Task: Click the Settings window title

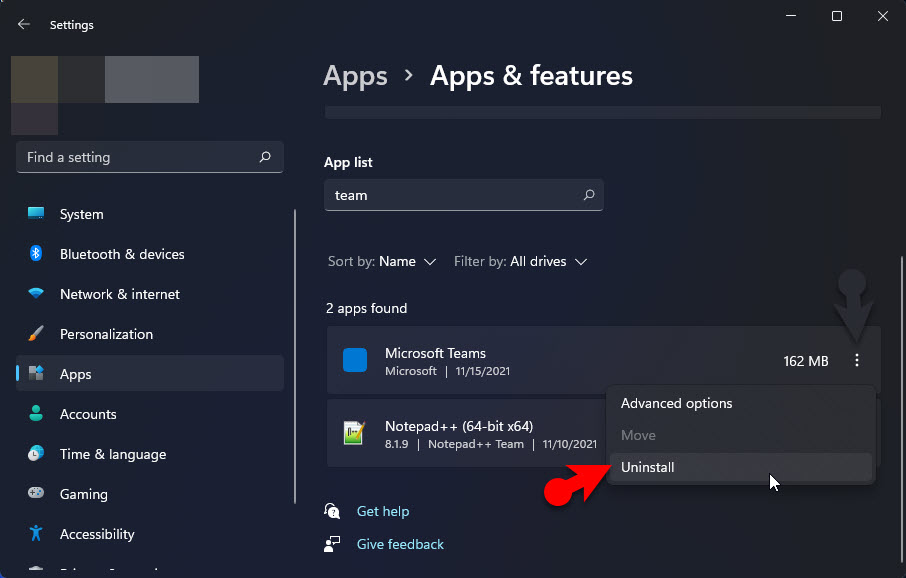Action: coord(72,25)
